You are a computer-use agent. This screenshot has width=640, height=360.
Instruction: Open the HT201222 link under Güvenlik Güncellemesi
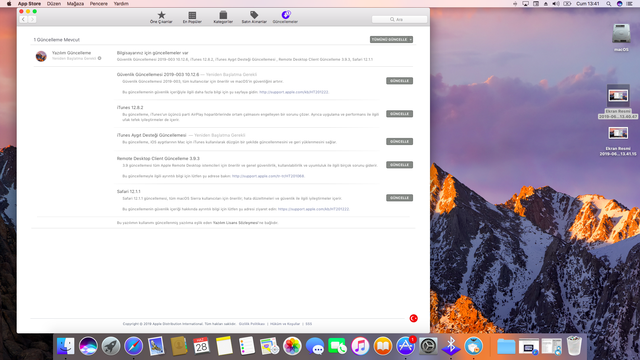click(294, 92)
